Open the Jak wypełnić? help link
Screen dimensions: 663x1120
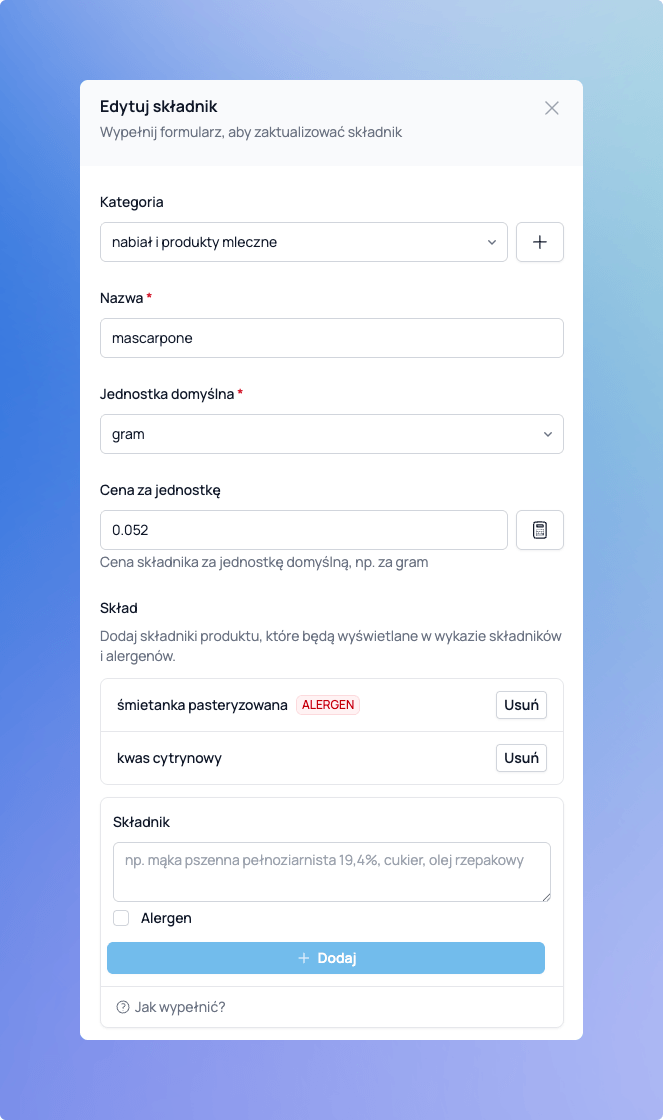(180, 1007)
